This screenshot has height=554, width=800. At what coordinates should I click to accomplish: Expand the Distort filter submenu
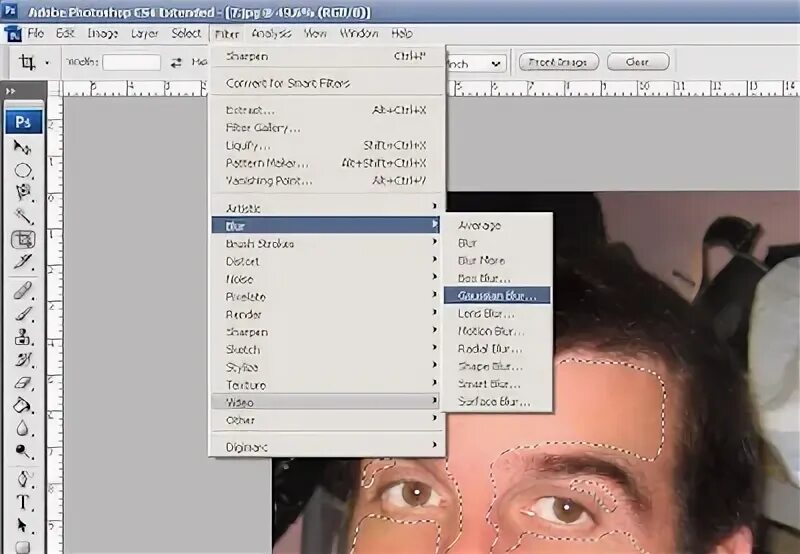point(326,261)
